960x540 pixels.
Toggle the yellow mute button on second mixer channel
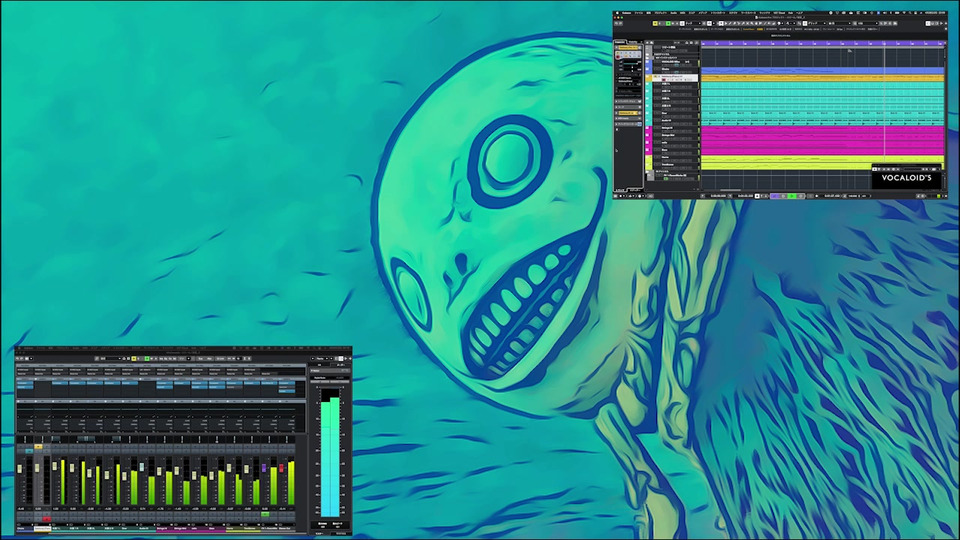click(x=38, y=446)
